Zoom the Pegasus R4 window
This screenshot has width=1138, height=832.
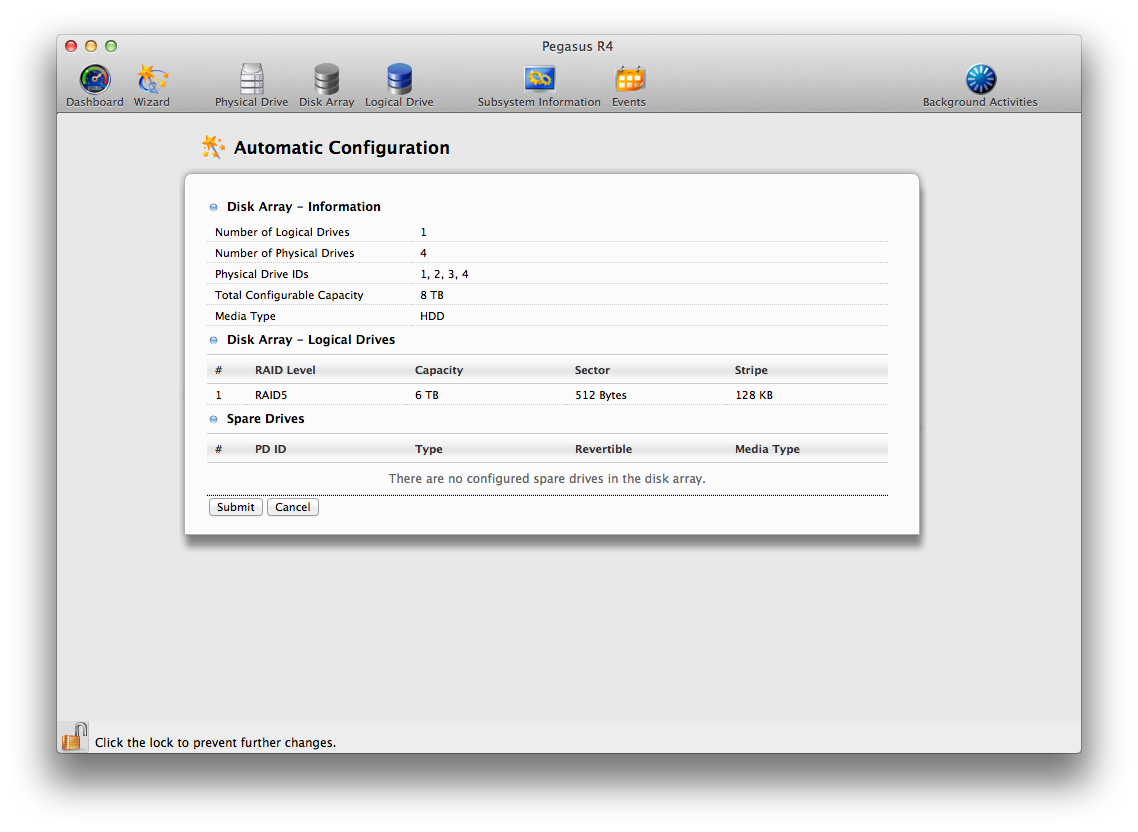(111, 46)
